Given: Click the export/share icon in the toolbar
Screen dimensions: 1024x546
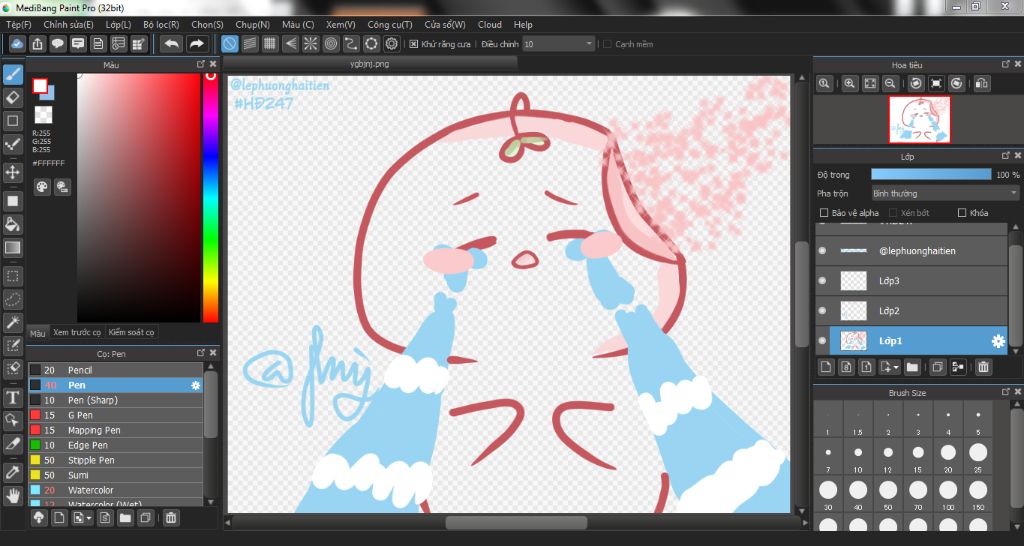Looking at the screenshot, I should (38, 44).
